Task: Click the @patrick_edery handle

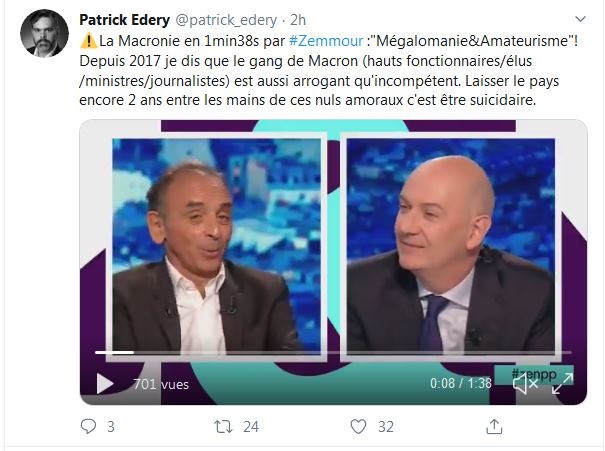Action: coord(226,20)
